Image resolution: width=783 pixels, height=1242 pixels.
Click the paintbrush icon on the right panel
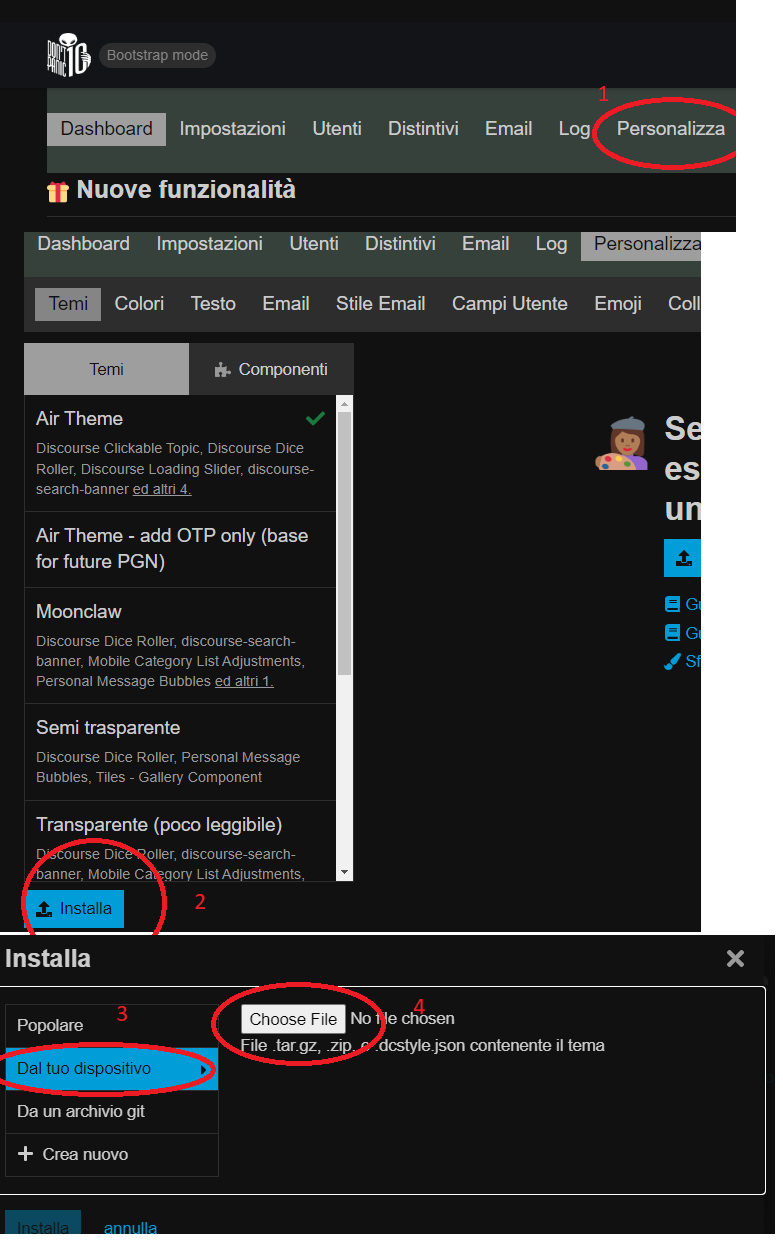tap(672, 661)
